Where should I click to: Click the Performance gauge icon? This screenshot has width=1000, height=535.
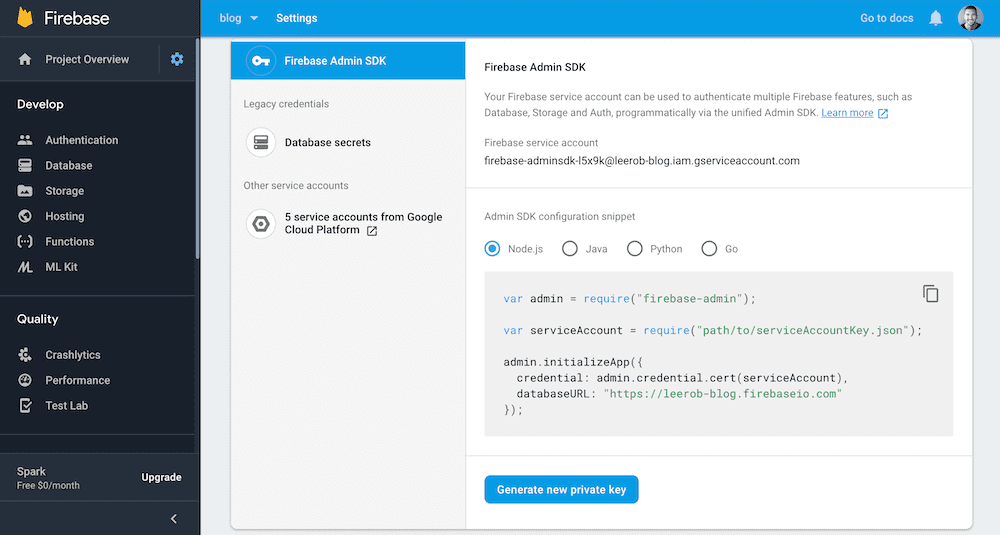pos(25,380)
